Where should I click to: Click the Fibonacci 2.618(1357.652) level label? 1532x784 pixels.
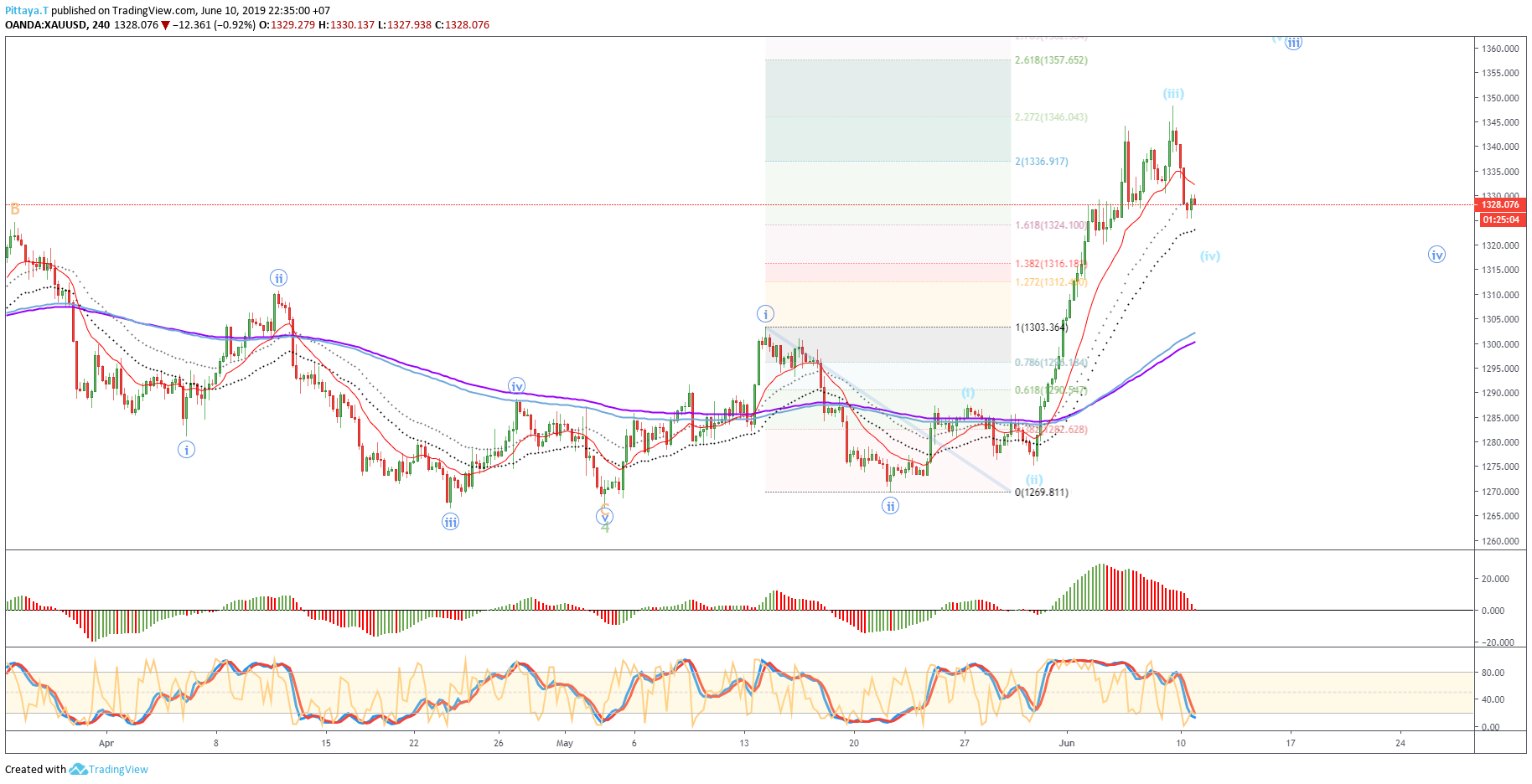click(1051, 60)
